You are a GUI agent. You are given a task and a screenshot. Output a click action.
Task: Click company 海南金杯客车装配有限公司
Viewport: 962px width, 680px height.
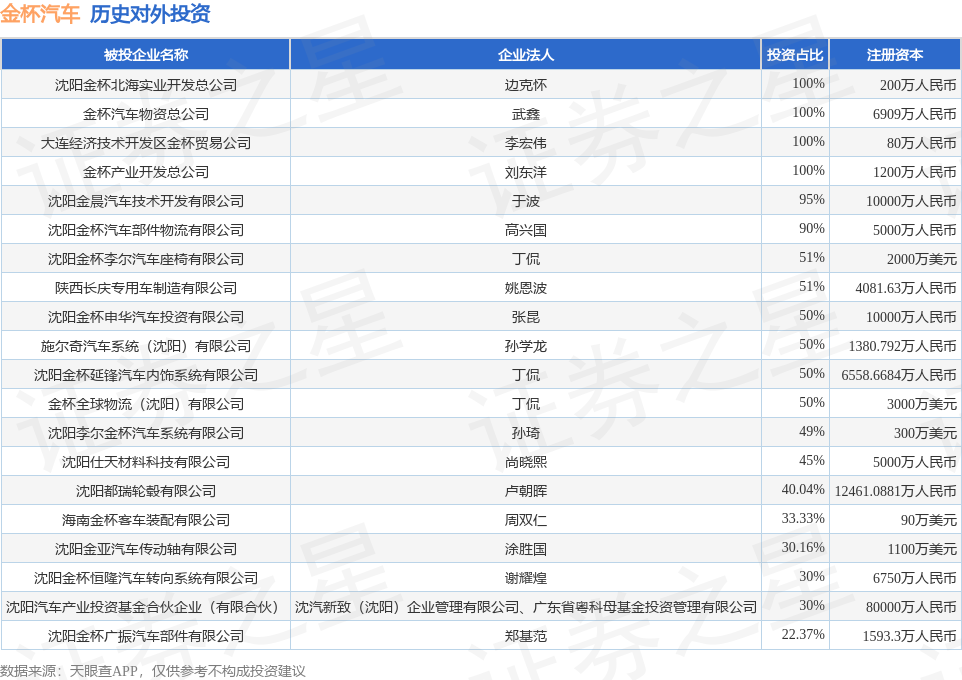(x=146, y=520)
